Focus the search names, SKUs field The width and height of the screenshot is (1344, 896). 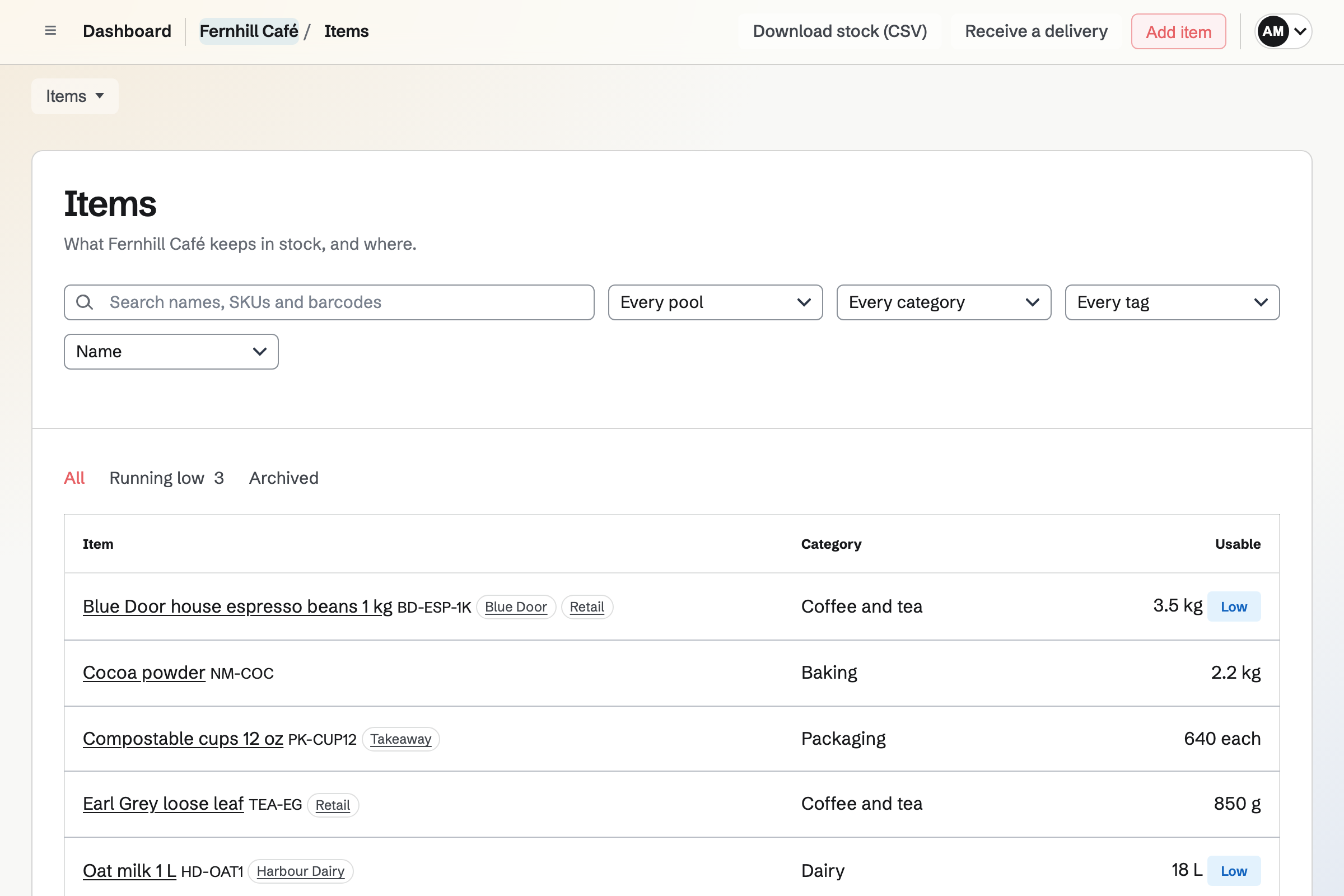coord(329,302)
